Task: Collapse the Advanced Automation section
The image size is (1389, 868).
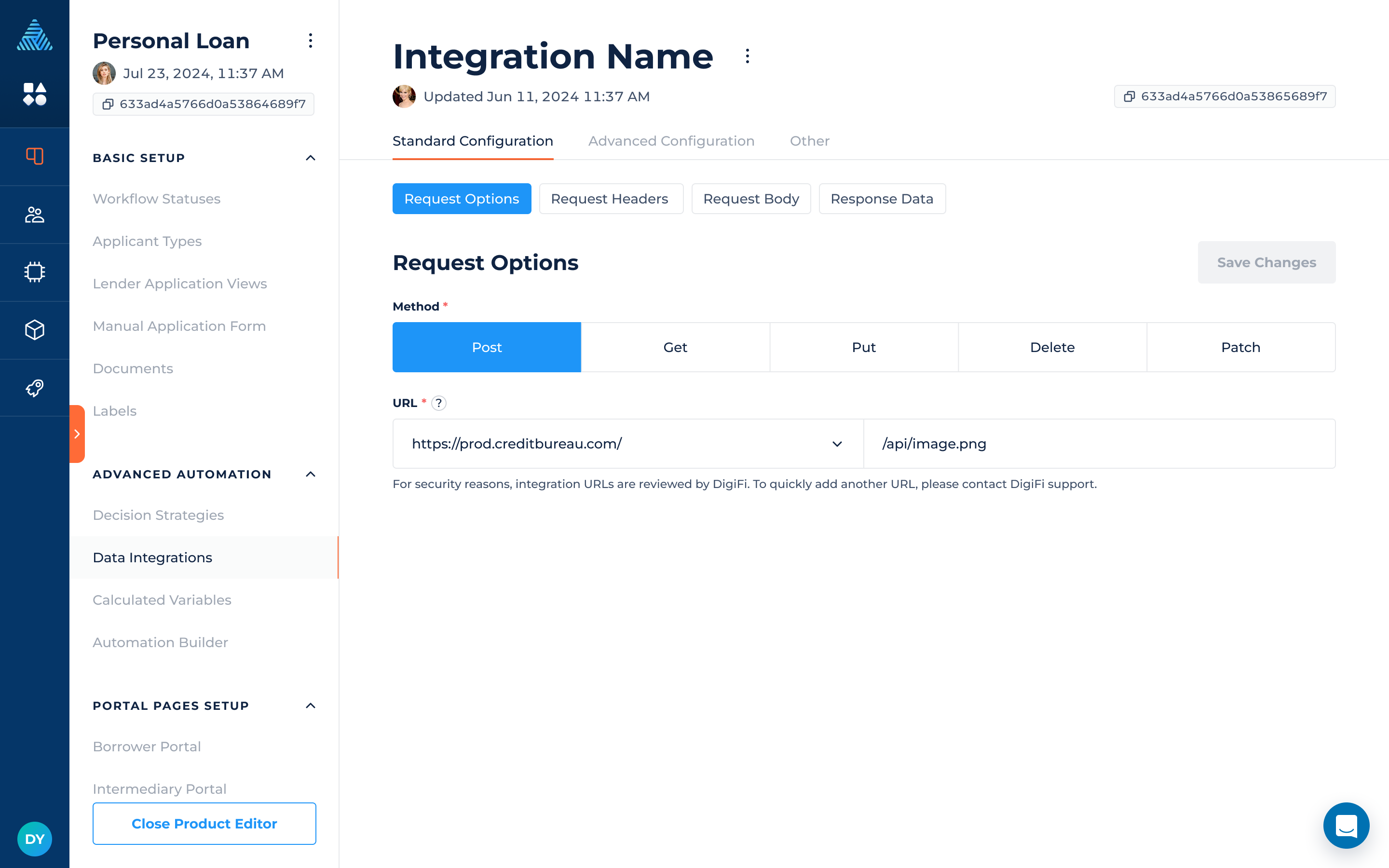Action: point(310,474)
